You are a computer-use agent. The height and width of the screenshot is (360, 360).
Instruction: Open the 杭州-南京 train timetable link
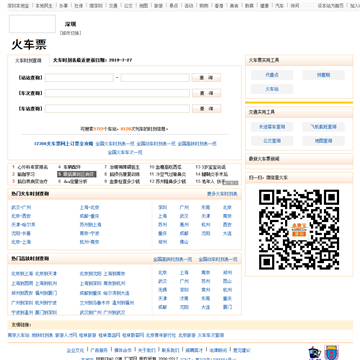pyautogui.click(x=89, y=242)
